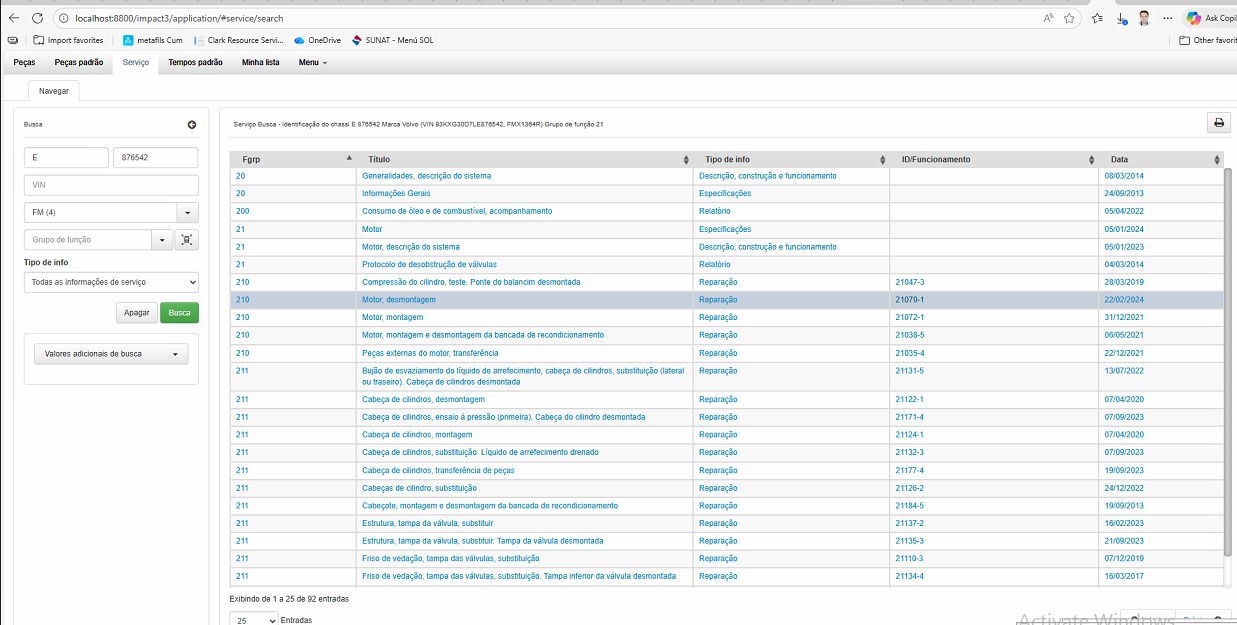Image resolution: width=1237 pixels, height=625 pixels.
Task: Add page to browser favorites star
Action: click(1069, 18)
